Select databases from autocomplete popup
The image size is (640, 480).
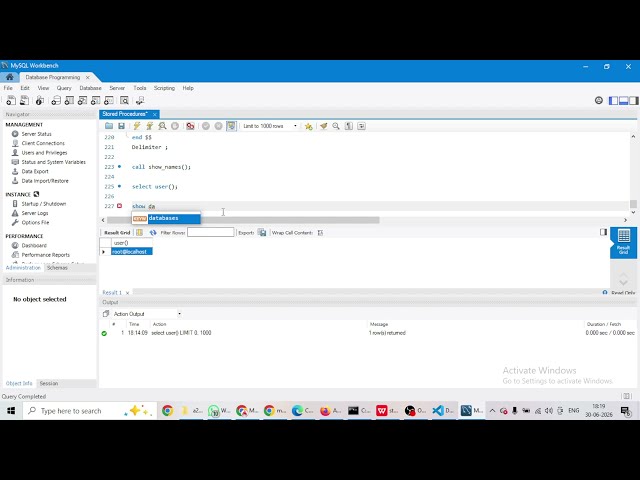pos(166,218)
